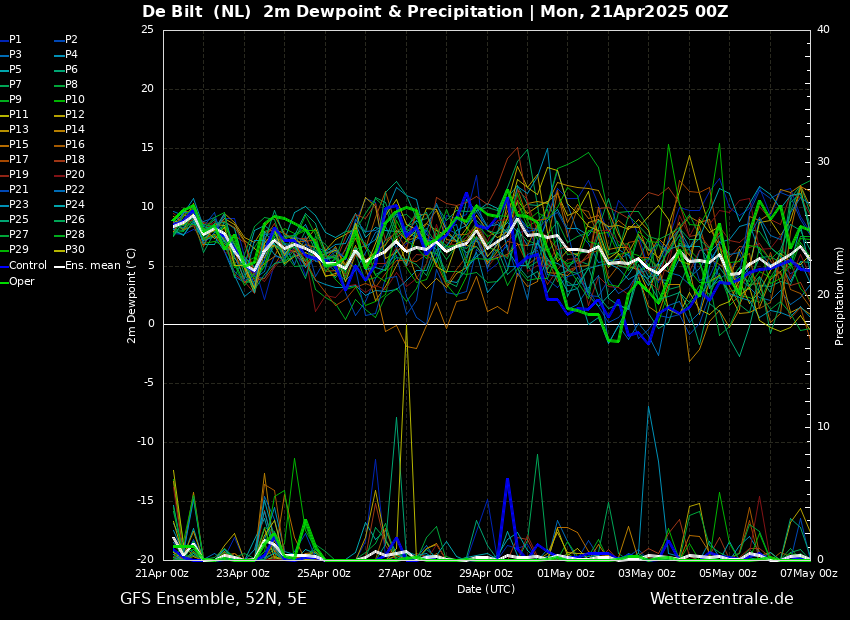The image size is (850, 620).
Task: Choose the P16 legend entry
Action: [70, 144]
